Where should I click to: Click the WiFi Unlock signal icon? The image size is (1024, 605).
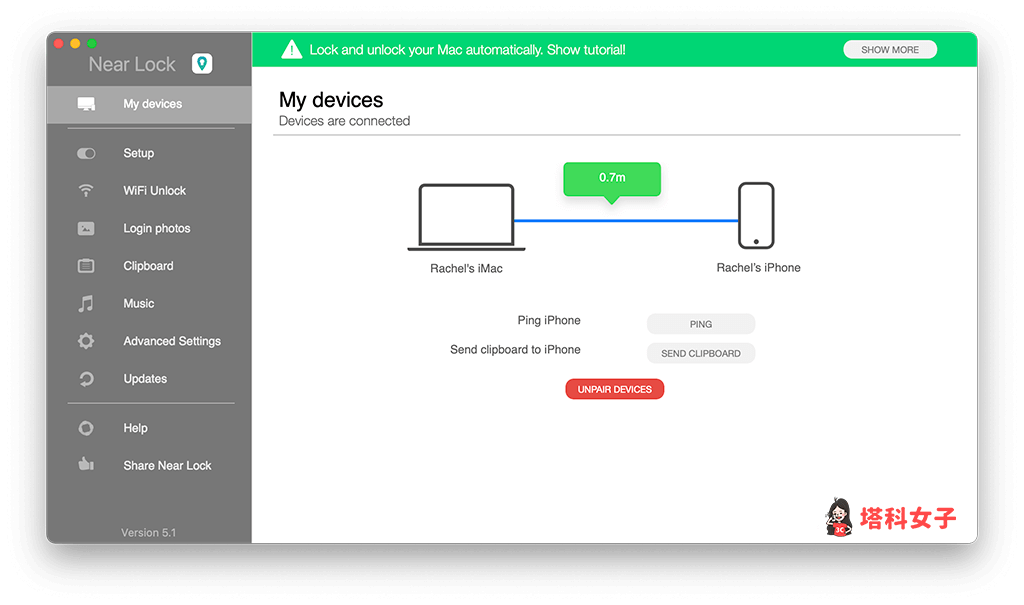click(86, 191)
